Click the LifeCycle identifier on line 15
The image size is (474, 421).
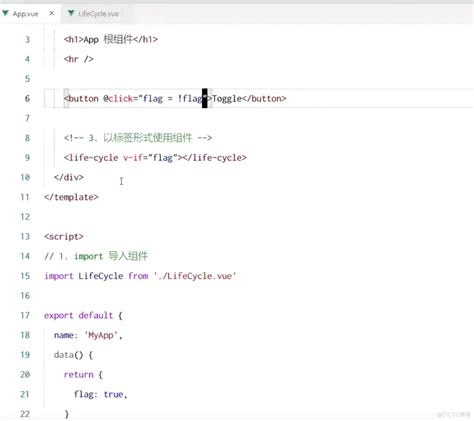pos(101,276)
